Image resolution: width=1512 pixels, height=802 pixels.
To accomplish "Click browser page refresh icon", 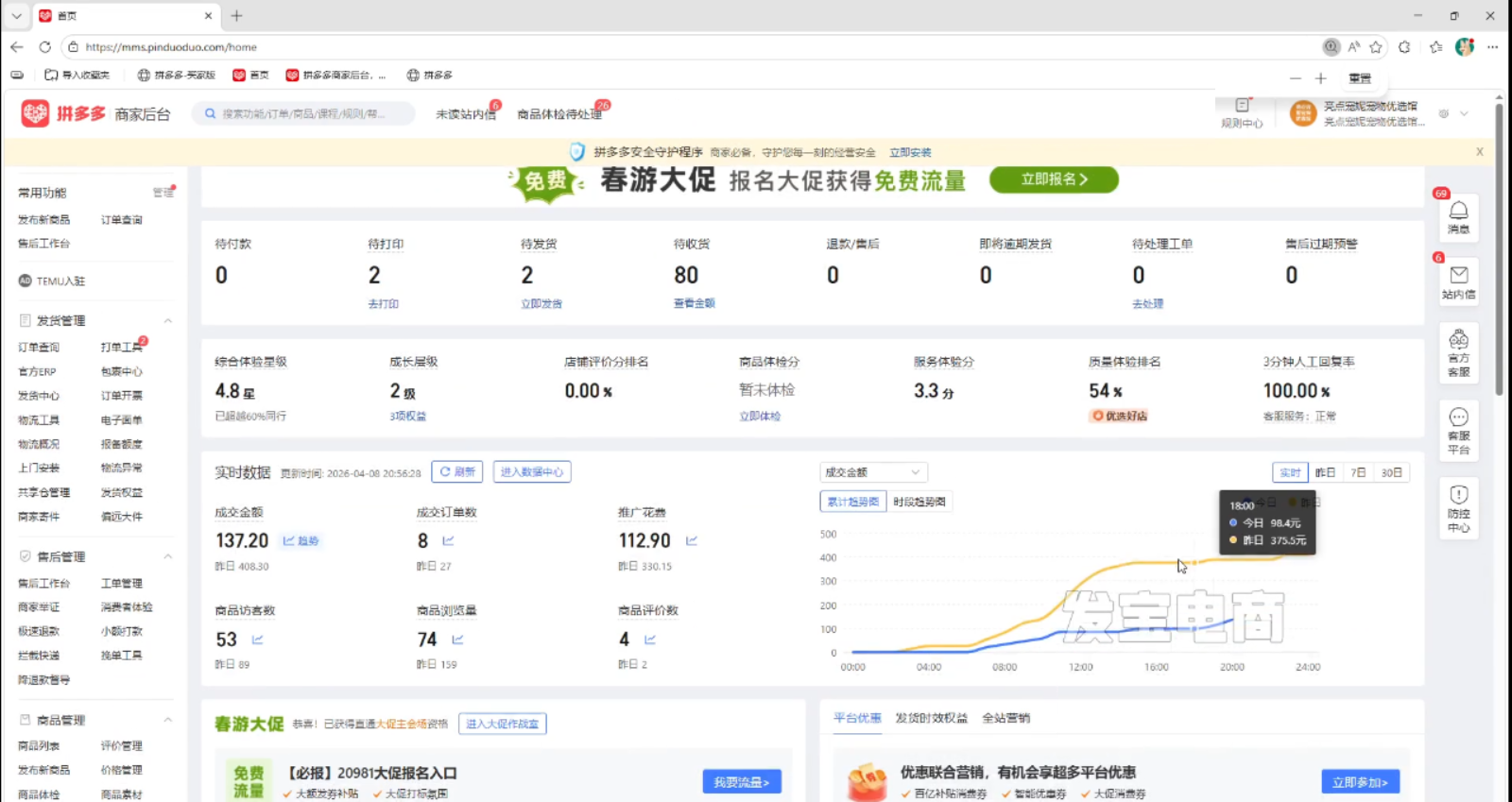I will pyautogui.click(x=44, y=46).
